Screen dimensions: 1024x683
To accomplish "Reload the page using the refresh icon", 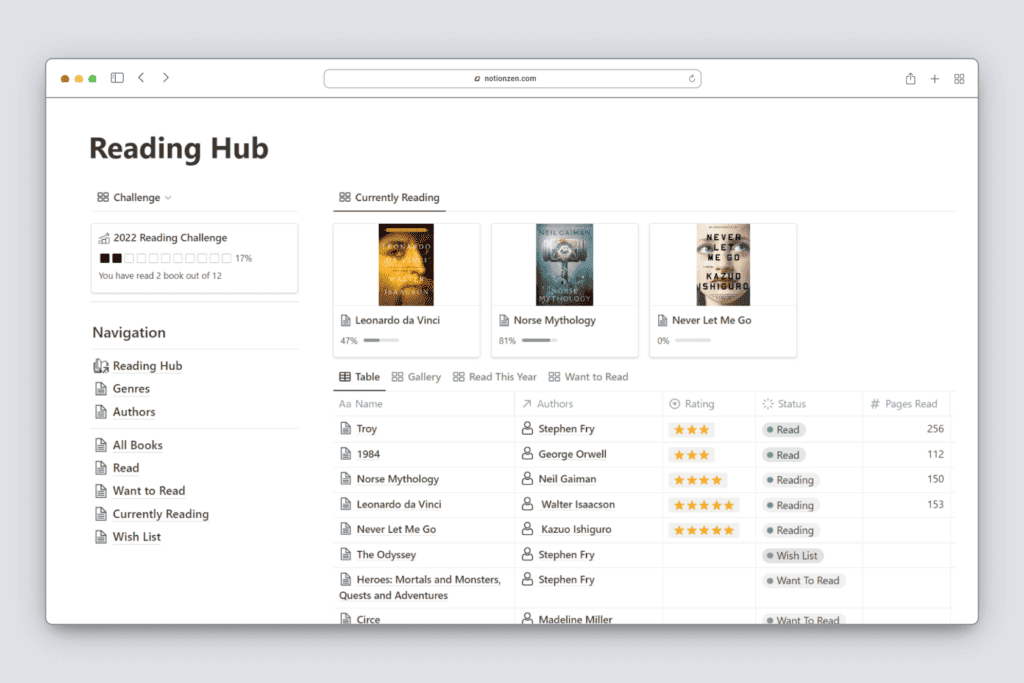I will tap(691, 79).
